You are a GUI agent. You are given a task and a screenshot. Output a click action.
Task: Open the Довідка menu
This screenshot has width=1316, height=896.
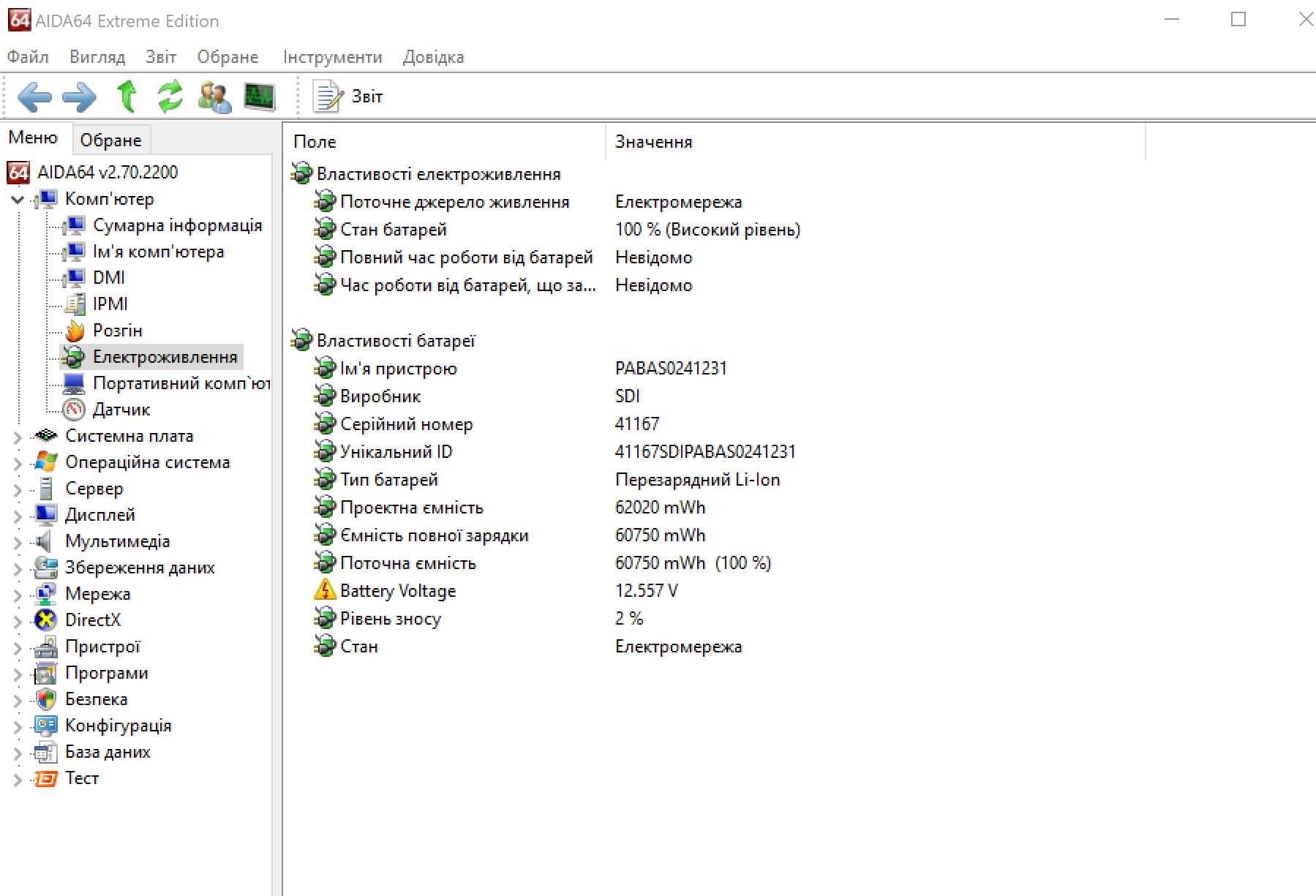[433, 57]
